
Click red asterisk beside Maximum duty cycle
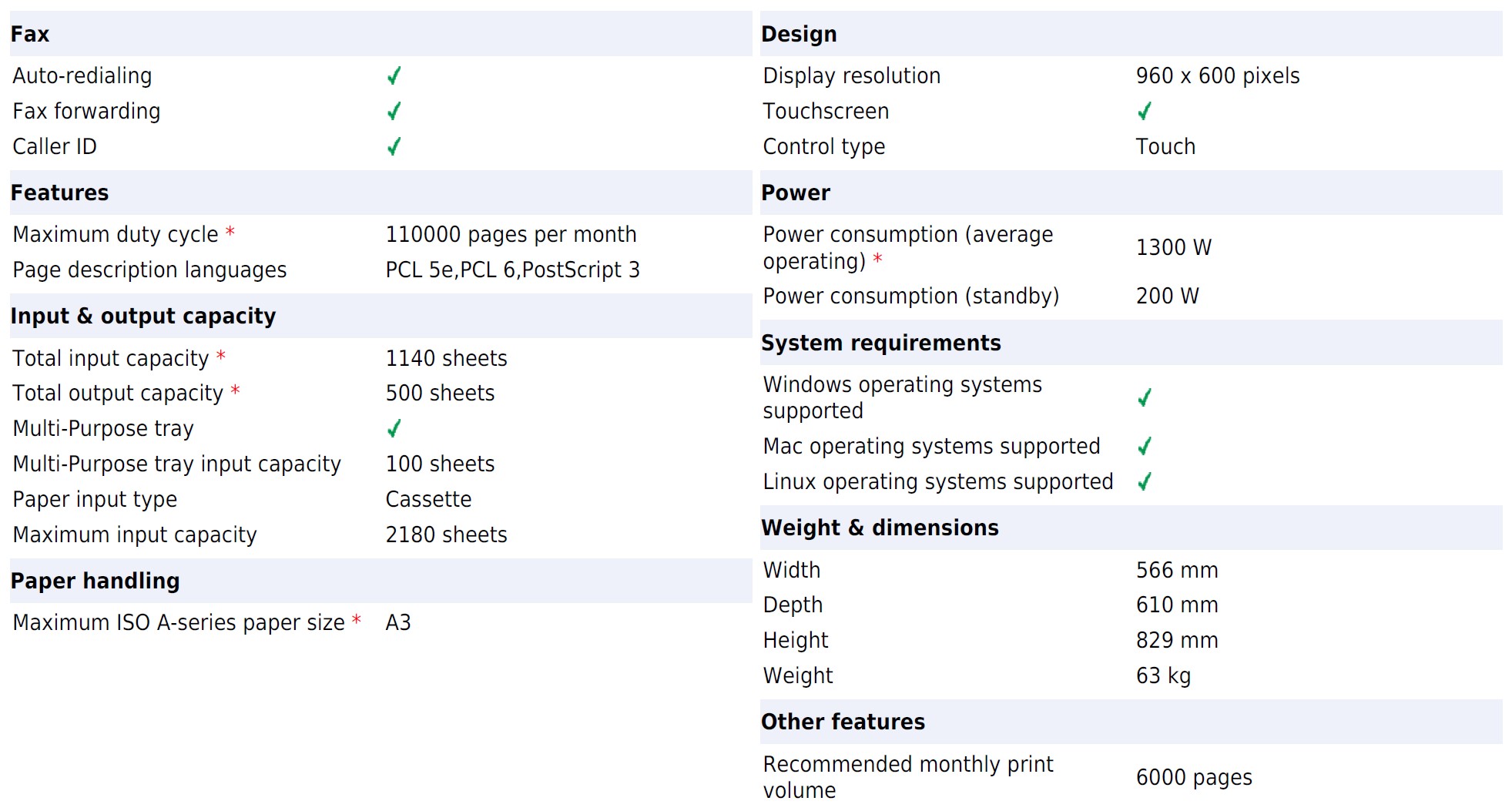click(230, 232)
